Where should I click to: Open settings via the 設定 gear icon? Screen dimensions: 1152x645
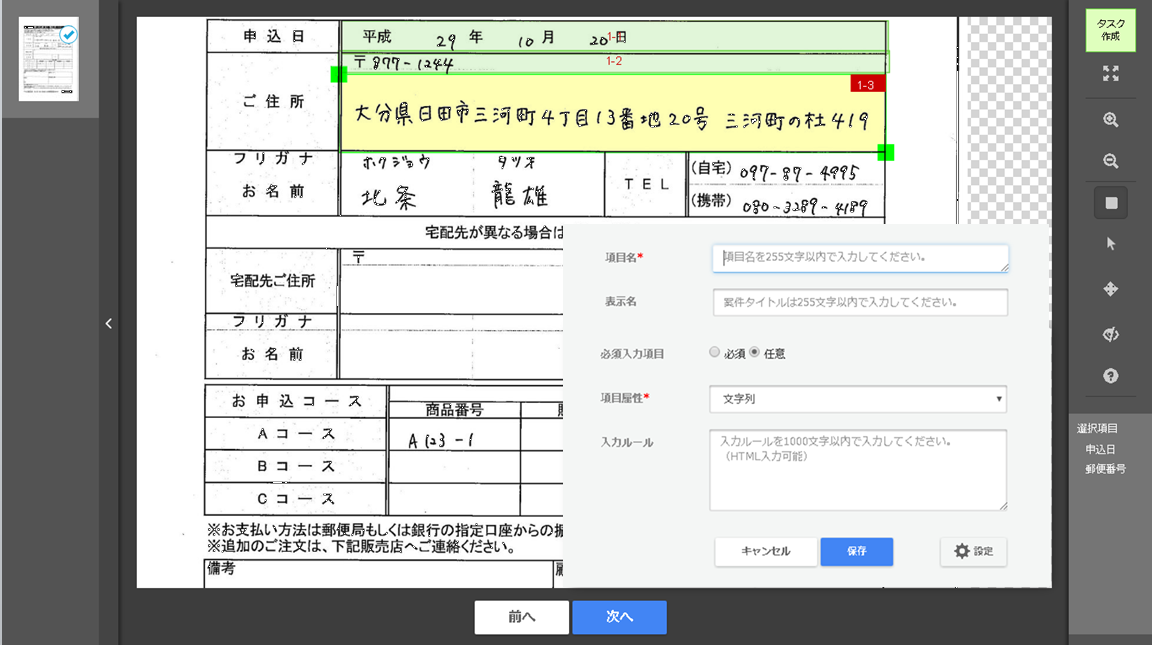(973, 551)
